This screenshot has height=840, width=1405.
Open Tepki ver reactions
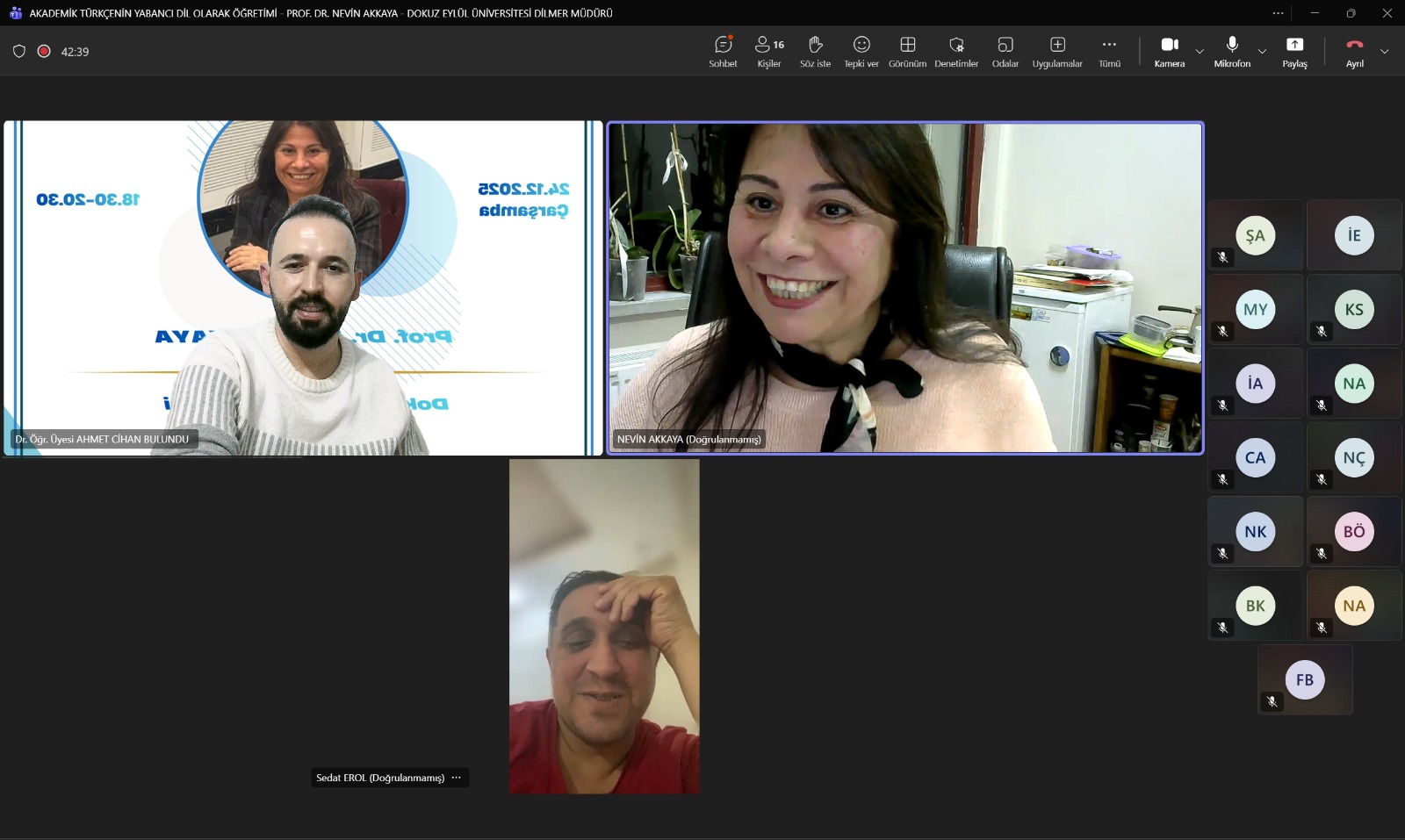click(x=861, y=52)
